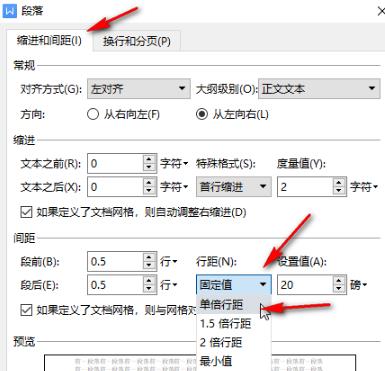This screenshot has width=385, height=371.
Task: Increase 文本之前 value with up spinner
Action: pos(149,159)
